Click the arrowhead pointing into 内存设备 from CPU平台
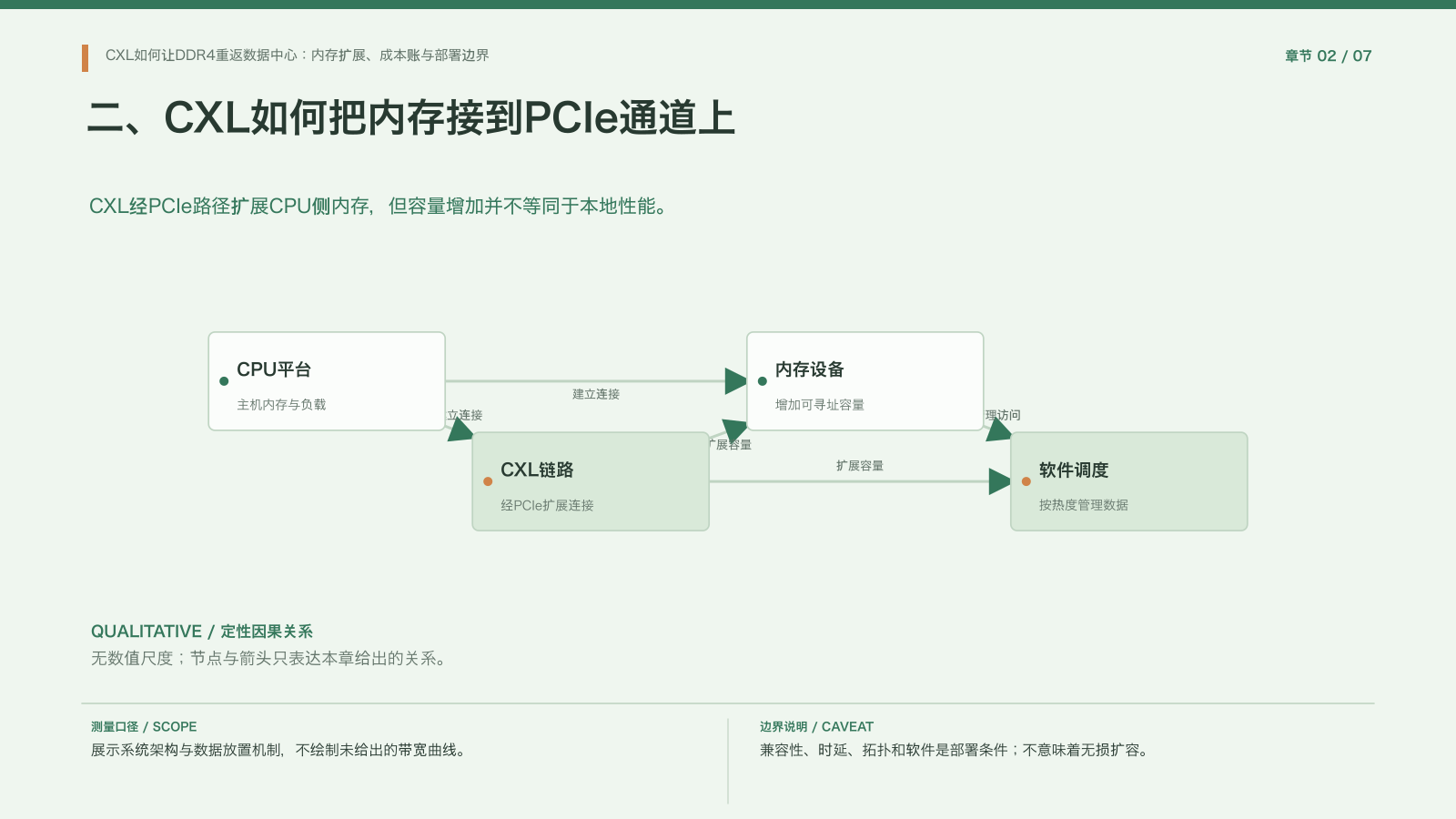Screen dimensions: 1456x819 (x=736, y=381)
